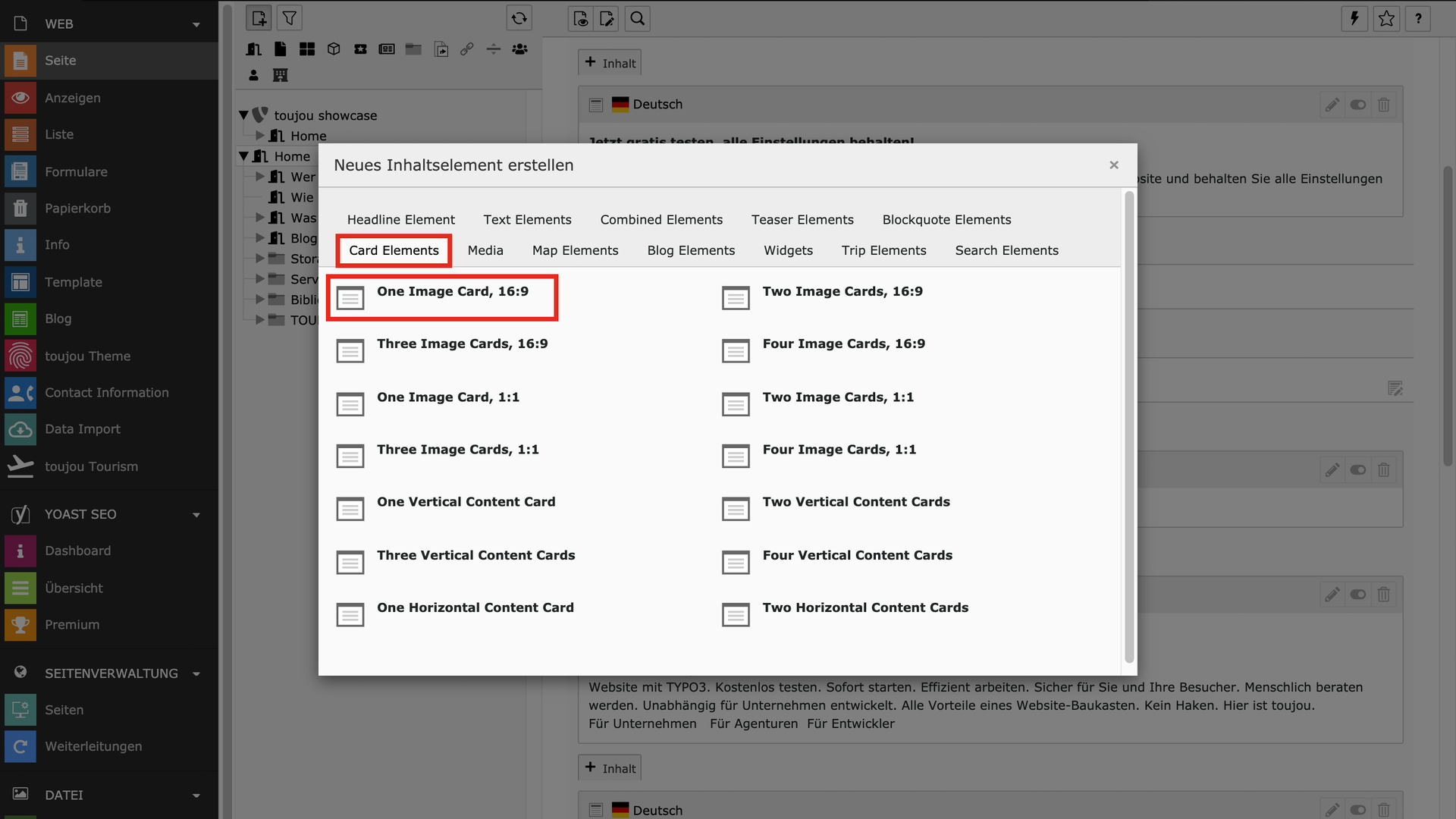Collapse the toujou showcase tree root
The width and height of the screenshot is (1456, 819).
pos(243,115)
